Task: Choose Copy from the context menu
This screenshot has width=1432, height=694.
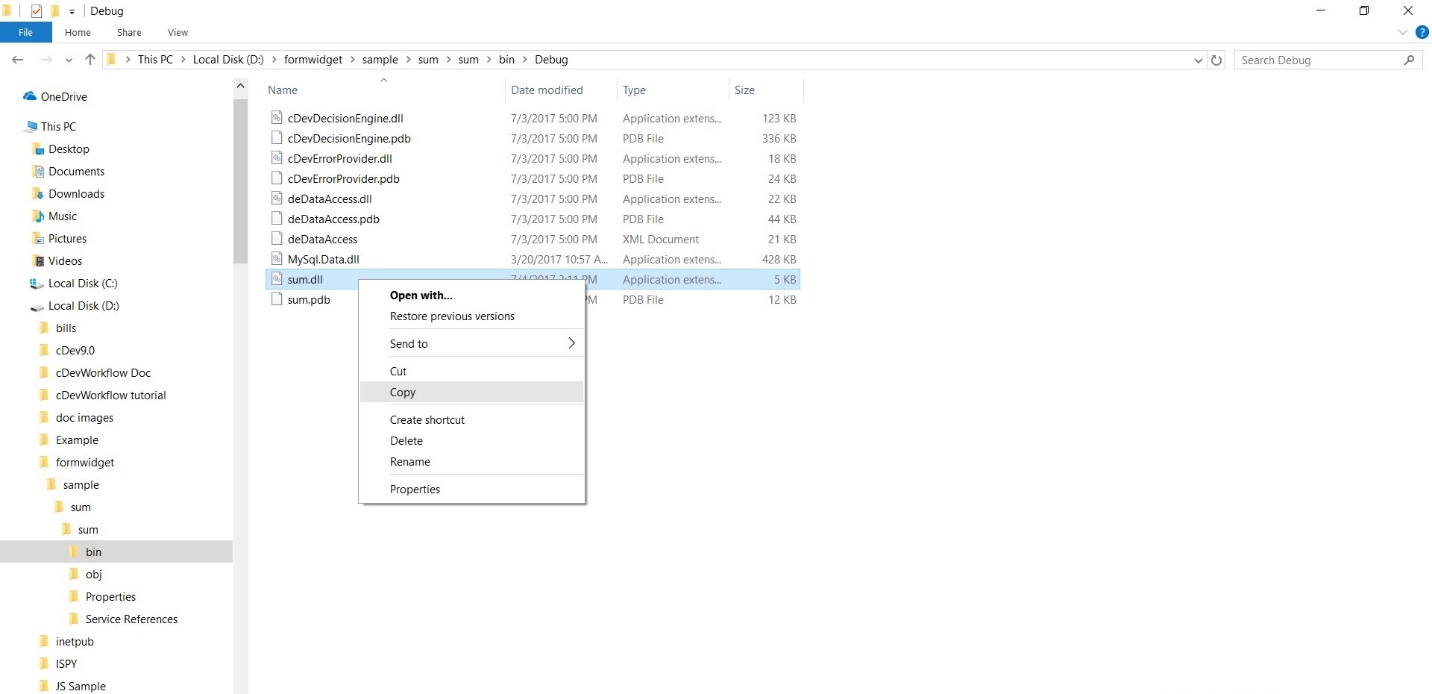Action: (x=403, y=392)
